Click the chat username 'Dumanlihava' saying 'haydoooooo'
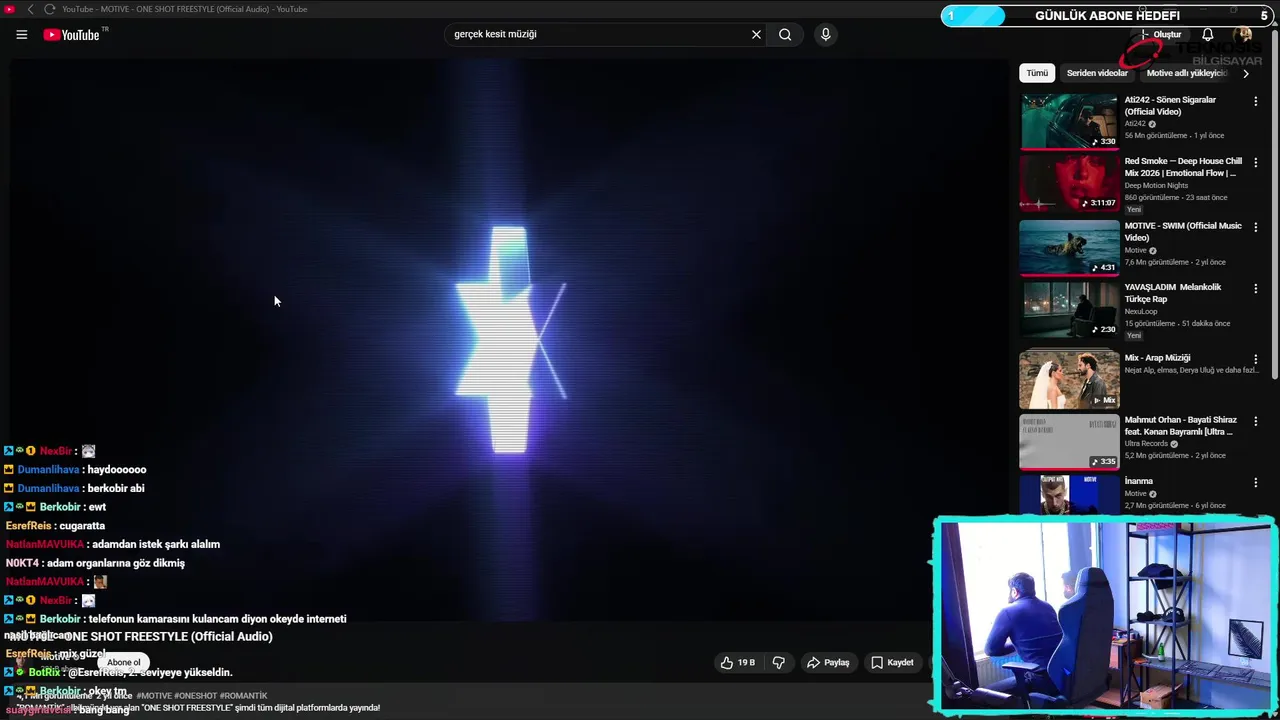1280x720 pixels. click(x=48, y=469)
